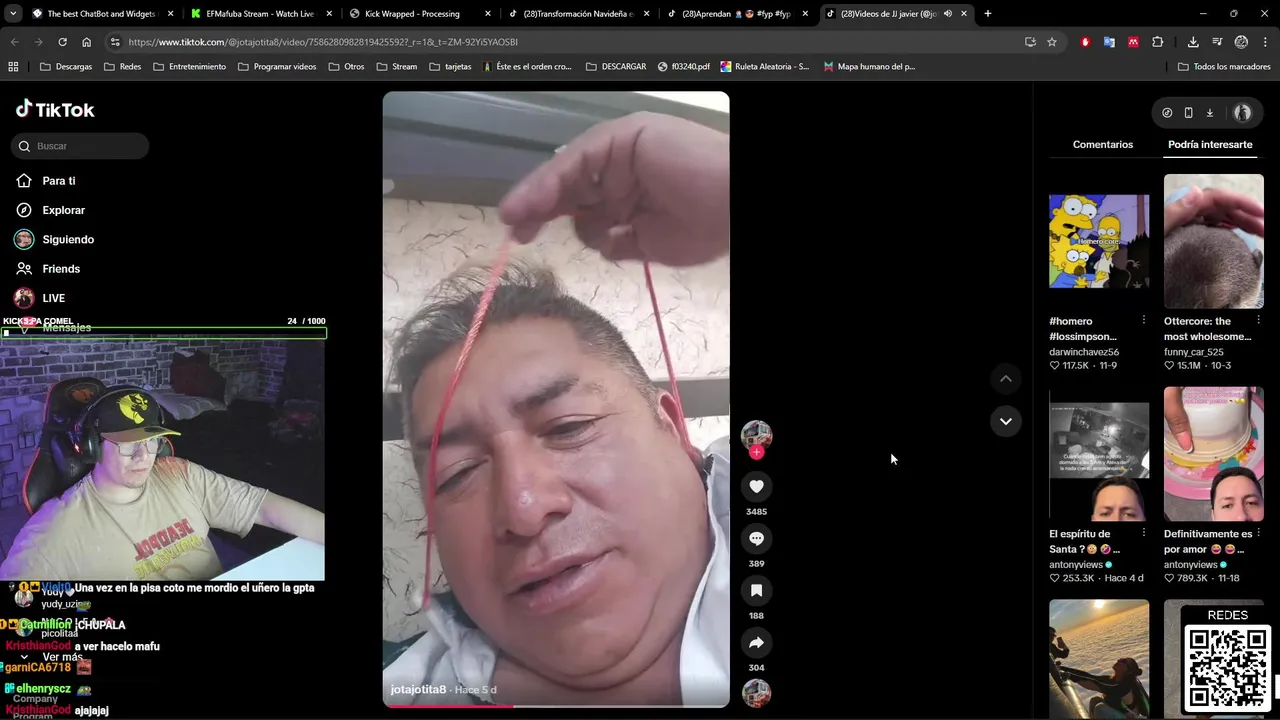This screenshot has height=720, width=1280.
Task: Switch to the Comentarios tab
Action: [x=1103, y=145]
